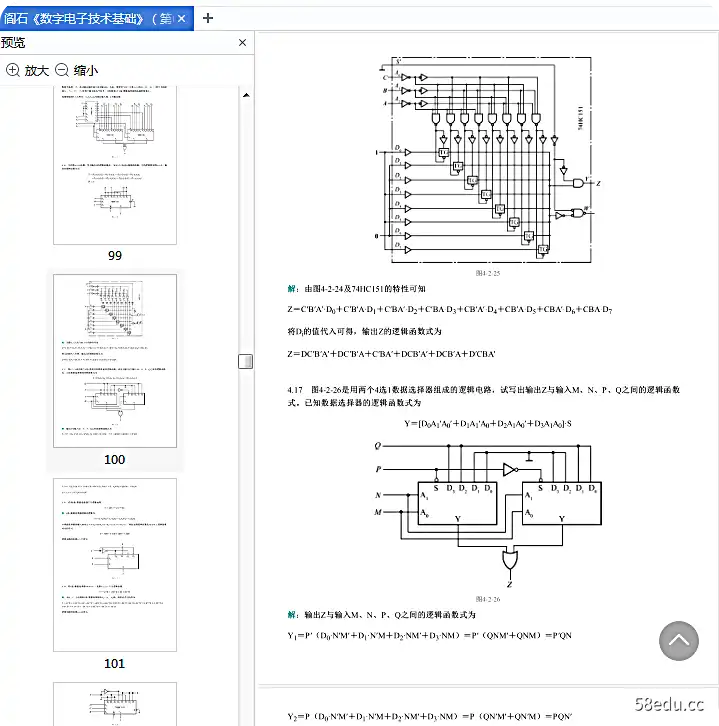Click problem 4.17 heading text
This screenshot has height=726, width=719.
click(483, 396)
